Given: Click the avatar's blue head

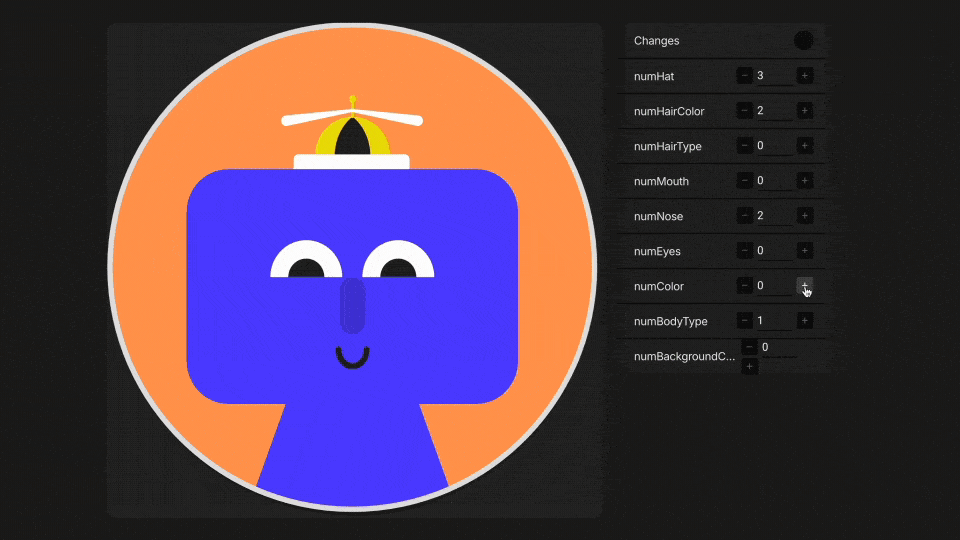Looking at the screenshot, I should pyautogui.click(x=352, y=286).
